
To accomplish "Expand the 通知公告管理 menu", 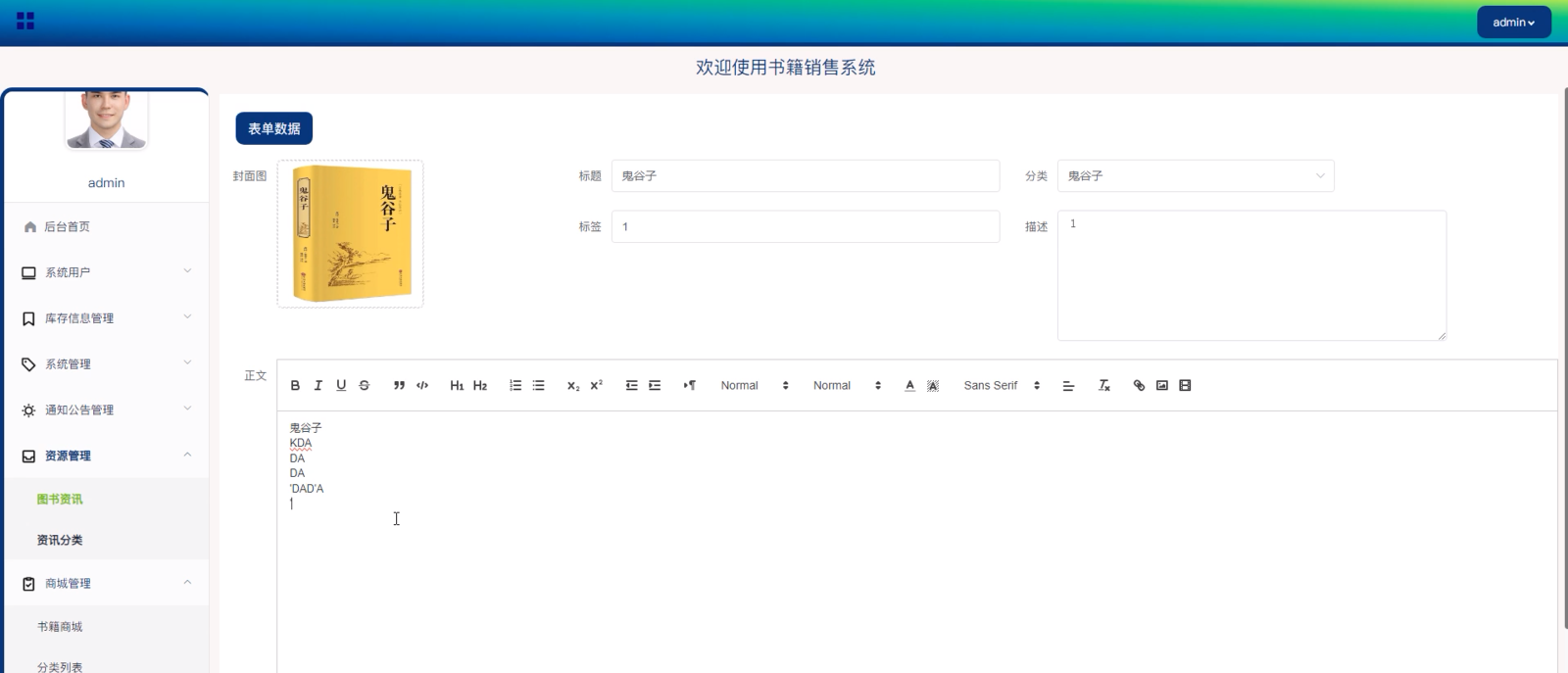I will point(106,410).
